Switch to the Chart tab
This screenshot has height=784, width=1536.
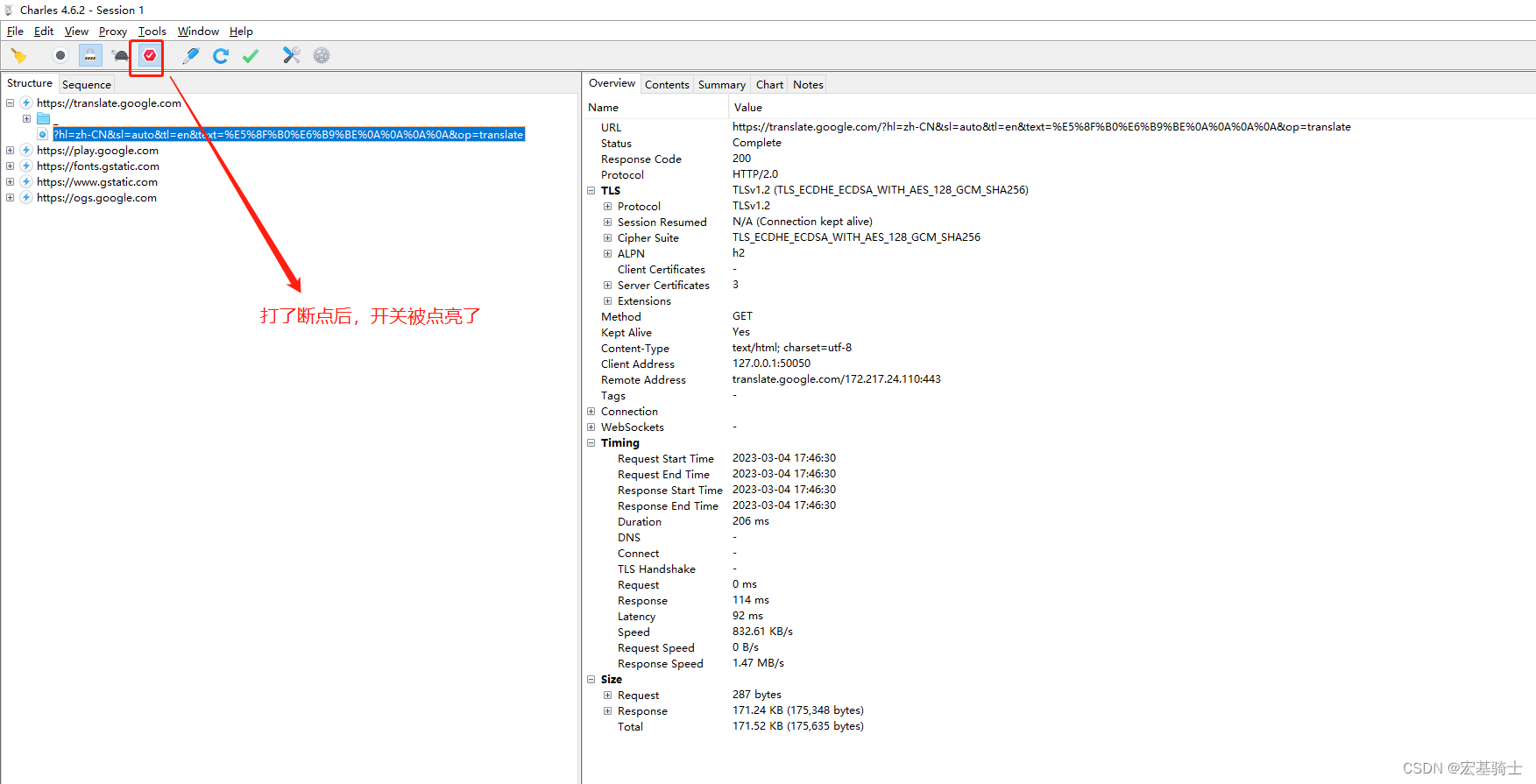click(769, 85)
